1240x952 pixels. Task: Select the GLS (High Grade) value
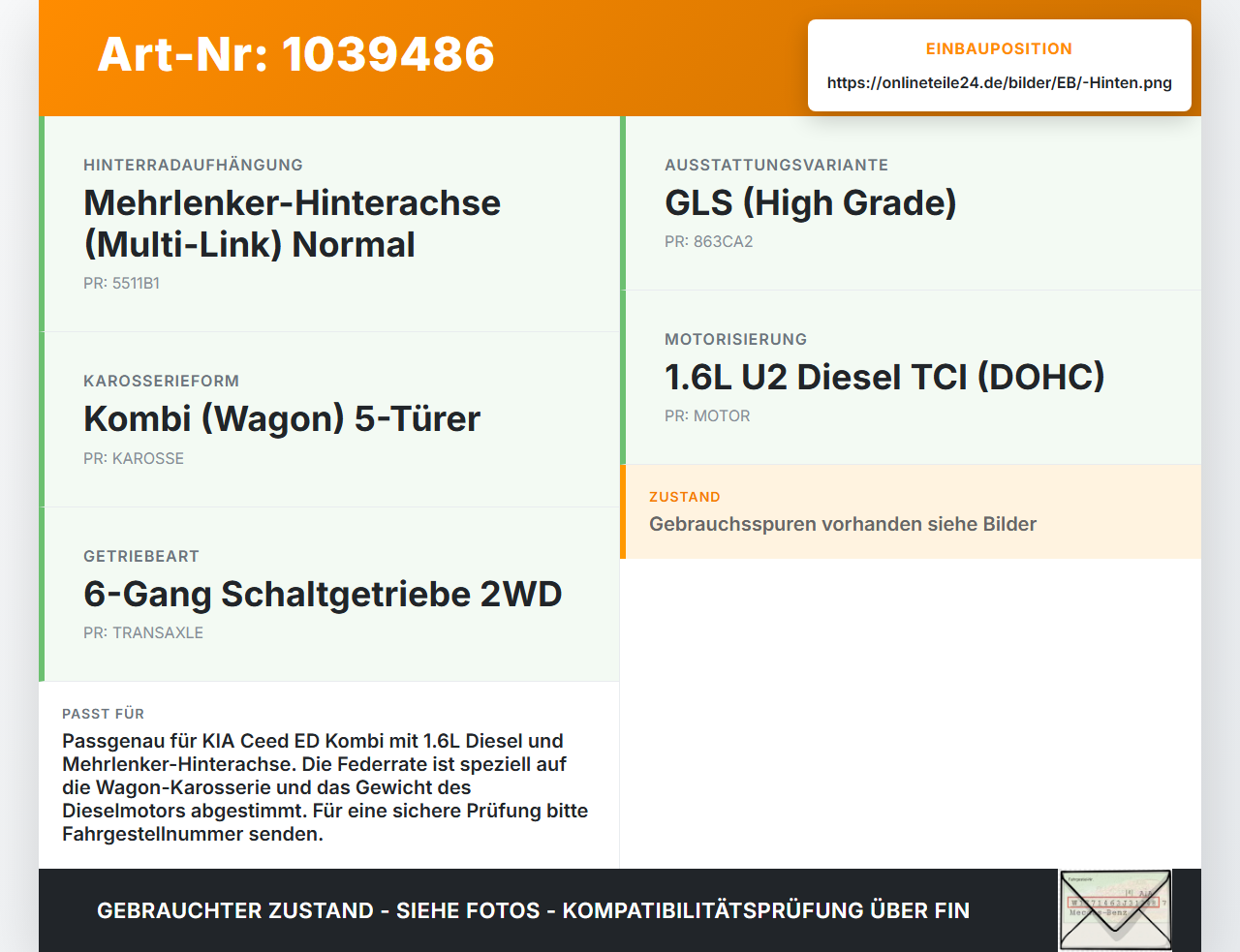[811, 202]
